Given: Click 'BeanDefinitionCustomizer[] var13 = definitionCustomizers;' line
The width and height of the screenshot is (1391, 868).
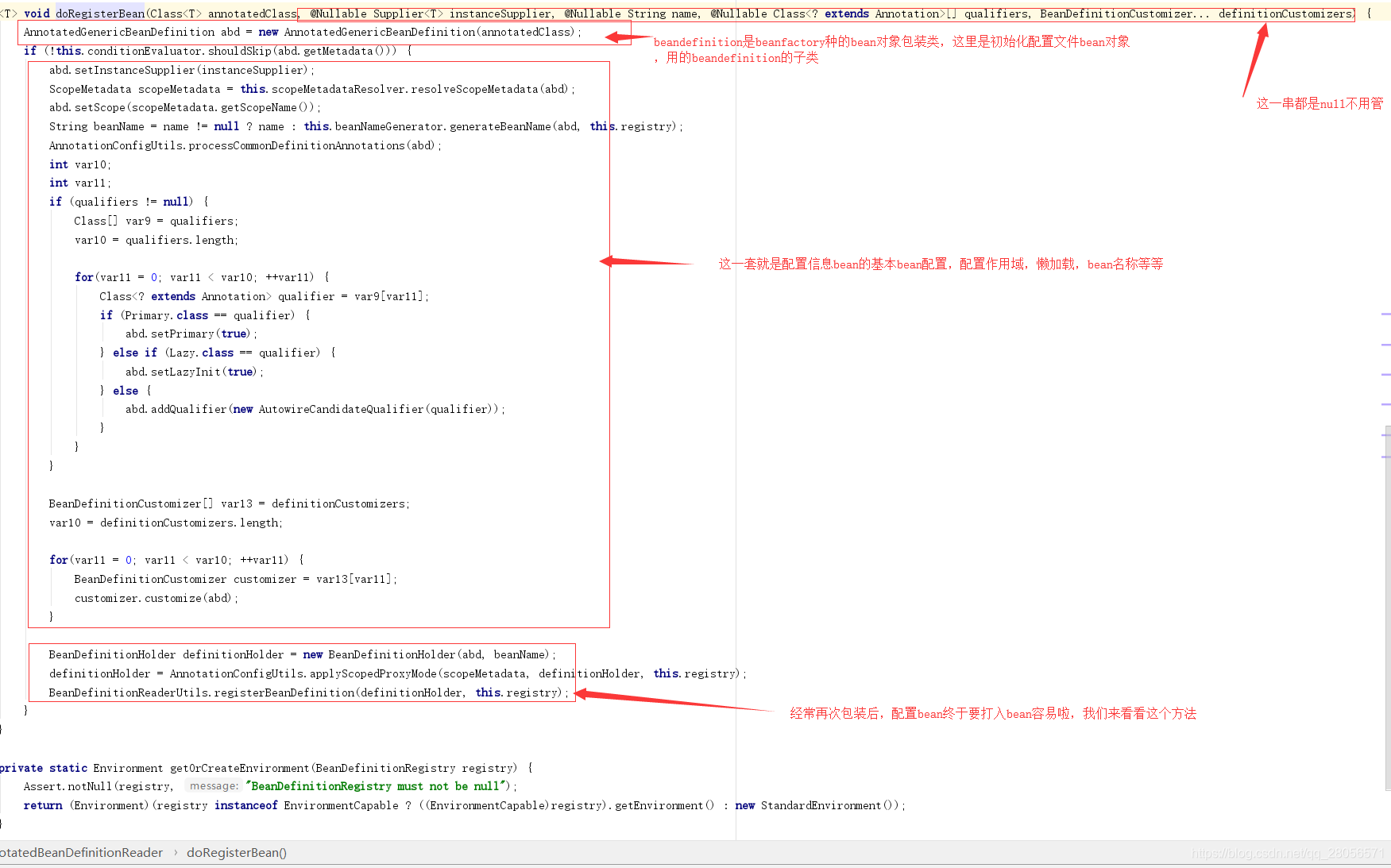Looking at the screenshot, I should [230, 503].
